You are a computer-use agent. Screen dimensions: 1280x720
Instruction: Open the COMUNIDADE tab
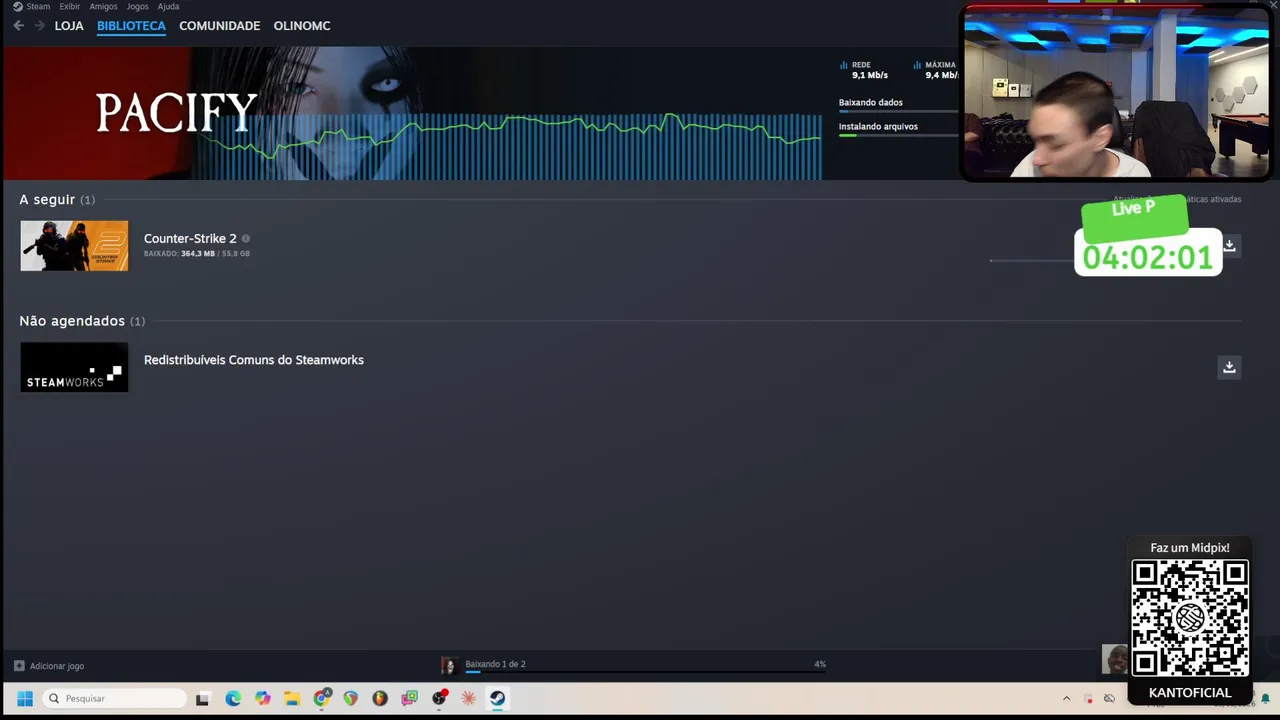(x=219, y=26)
